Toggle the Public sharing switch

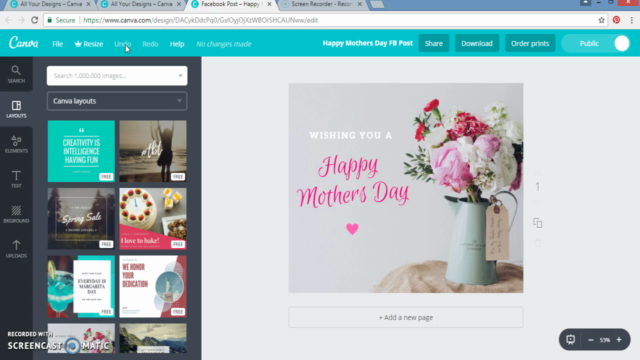point(596,43)
